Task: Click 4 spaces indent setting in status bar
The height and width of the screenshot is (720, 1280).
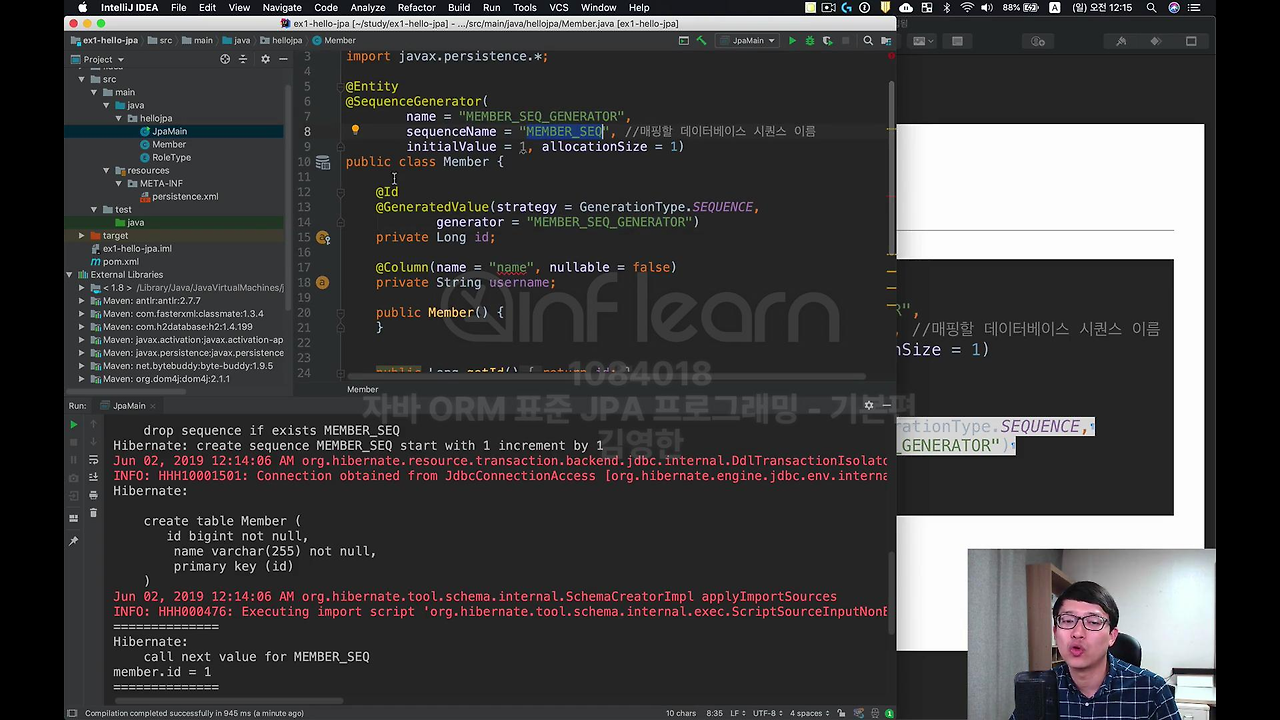Action: [810, 713]
